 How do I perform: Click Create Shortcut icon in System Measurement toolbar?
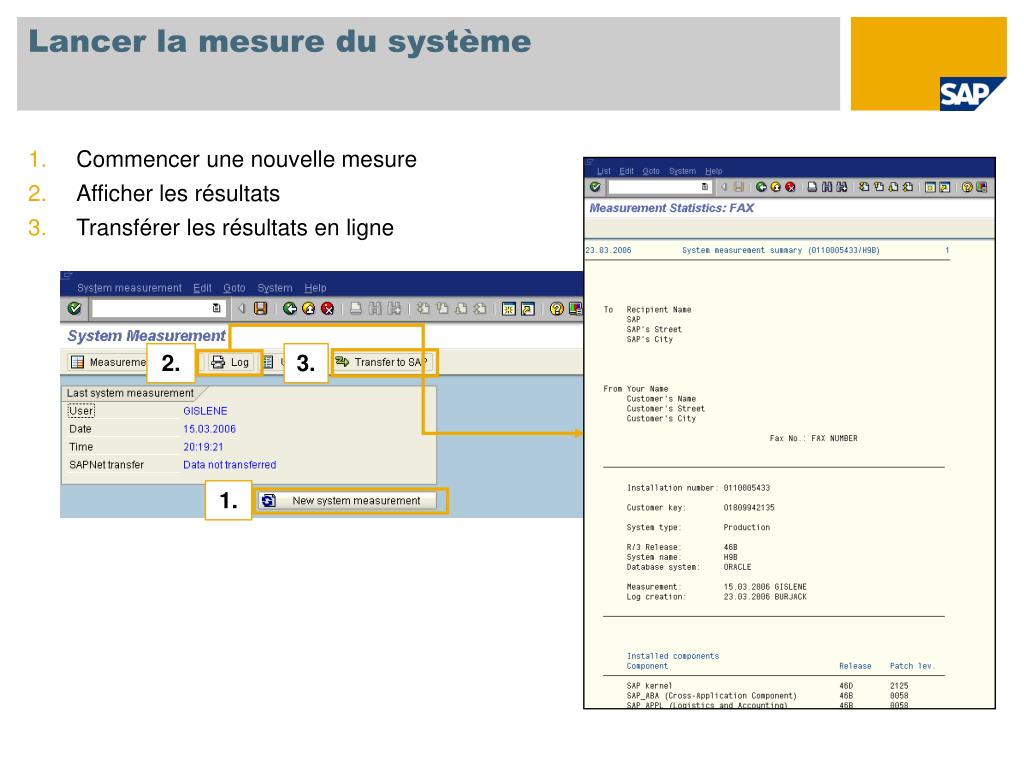[528, 308]
